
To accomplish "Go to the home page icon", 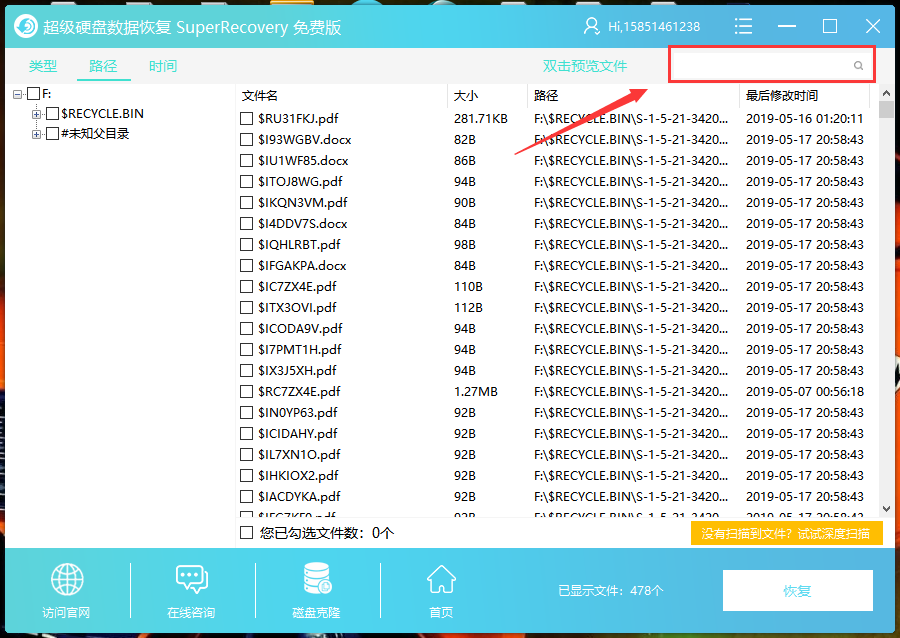I will click(x=441, y=579).
